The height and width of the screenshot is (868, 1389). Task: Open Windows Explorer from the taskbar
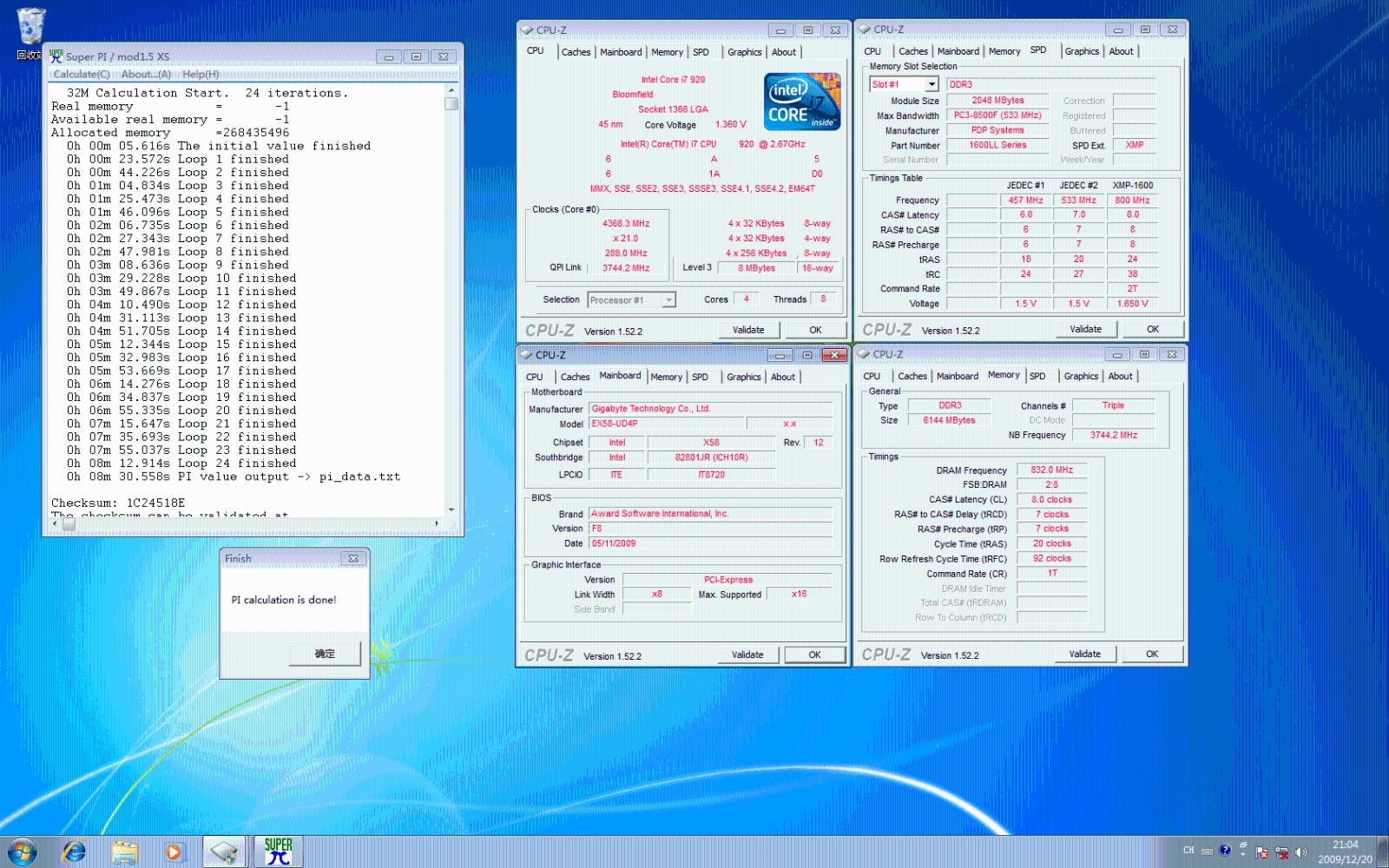coord(124,852)
